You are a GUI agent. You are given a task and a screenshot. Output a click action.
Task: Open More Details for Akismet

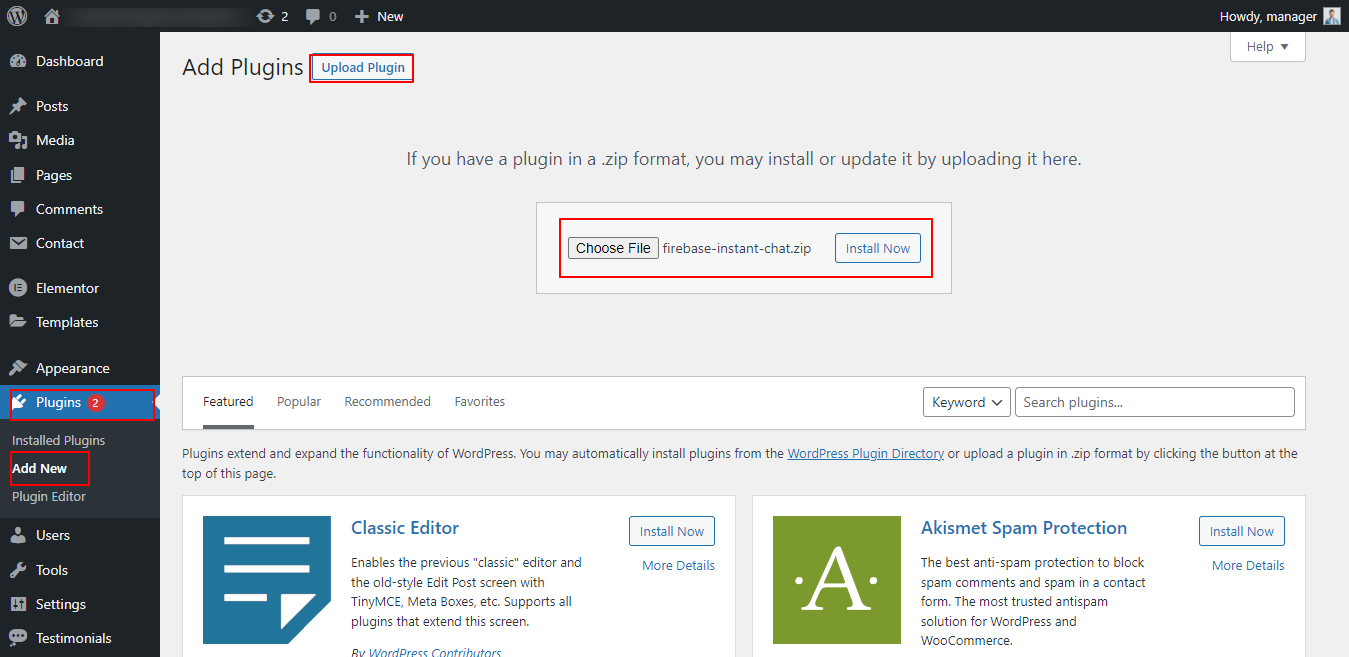[1248, 565]
